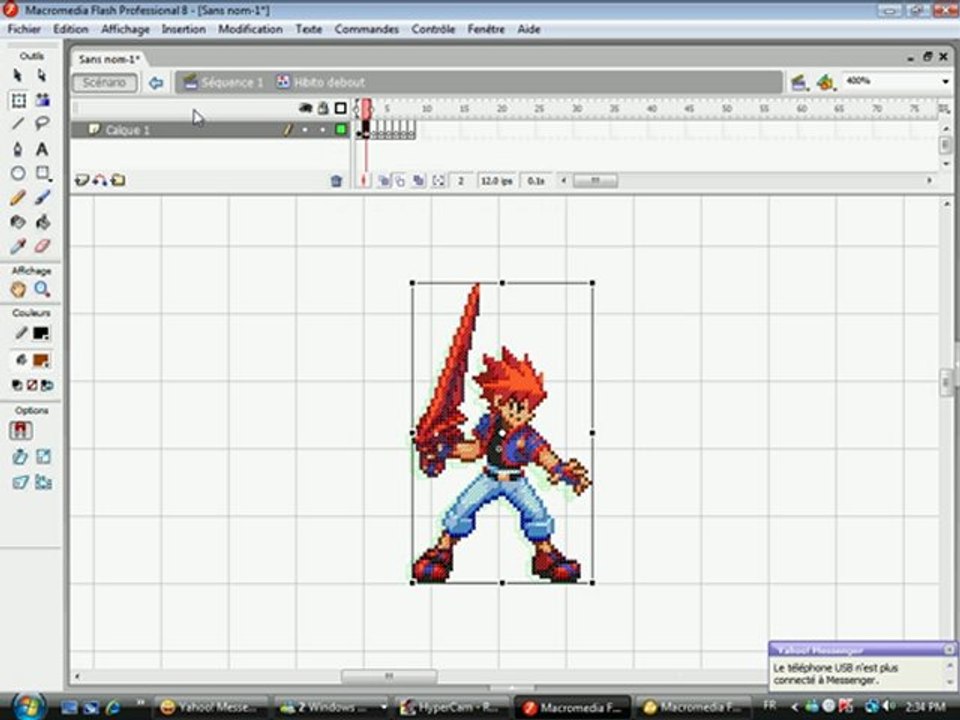This screenshot has width=960, height=720.
Task: Choose the Eyedropper tool
Action: pos(18,246)
